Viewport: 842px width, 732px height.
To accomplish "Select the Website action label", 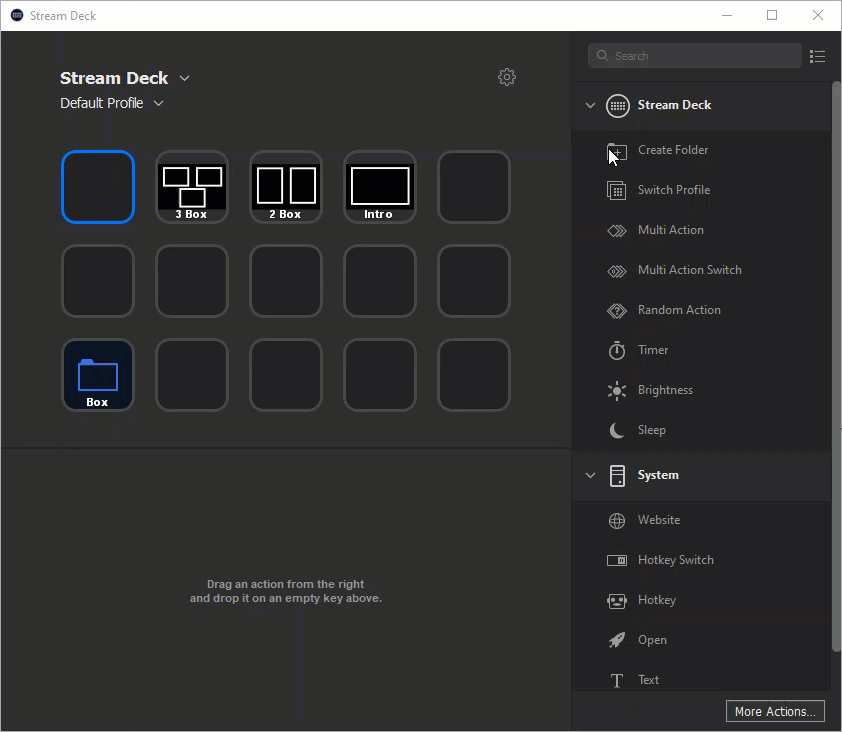I will tap(659, 520).
